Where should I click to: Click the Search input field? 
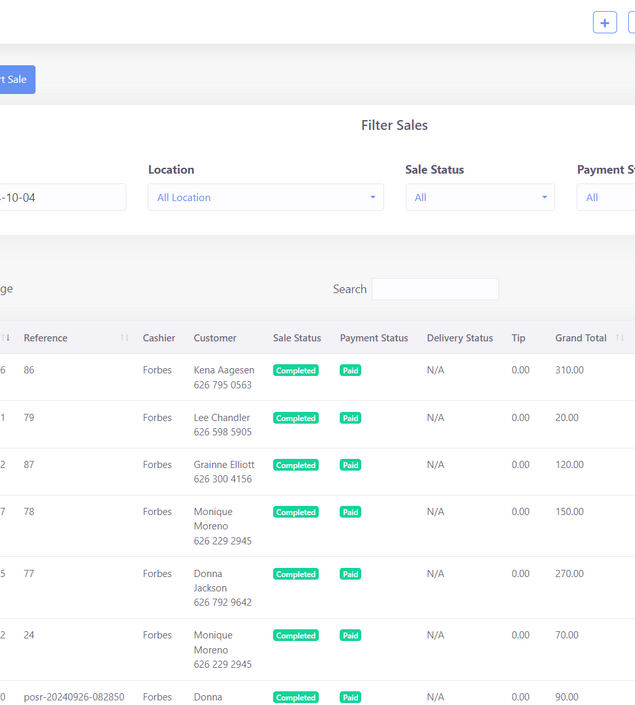pyautogui.click(x=435, y=289)
